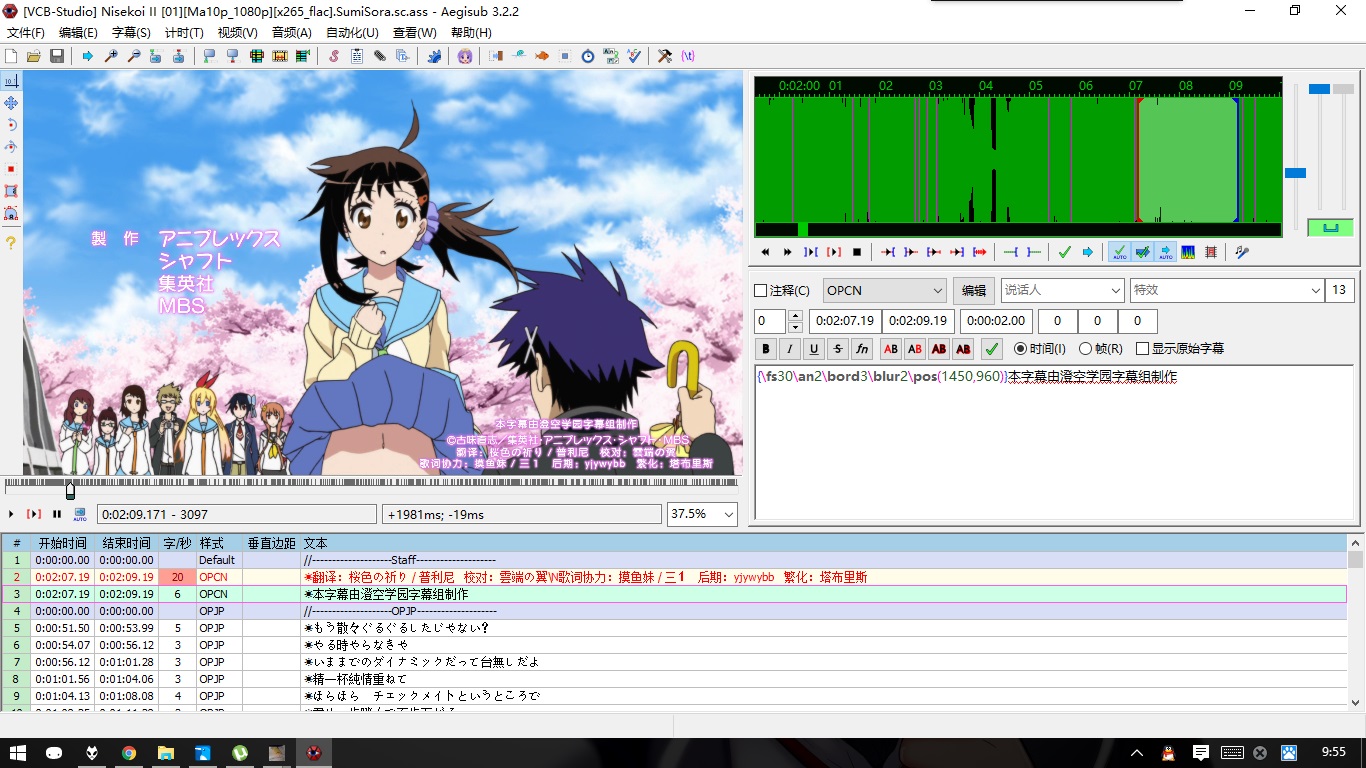Select subtitle row 5 もう散々ぐるぐるしたじゃない?
Viewport: 1366px width, 768px height.
click(674, 628)
